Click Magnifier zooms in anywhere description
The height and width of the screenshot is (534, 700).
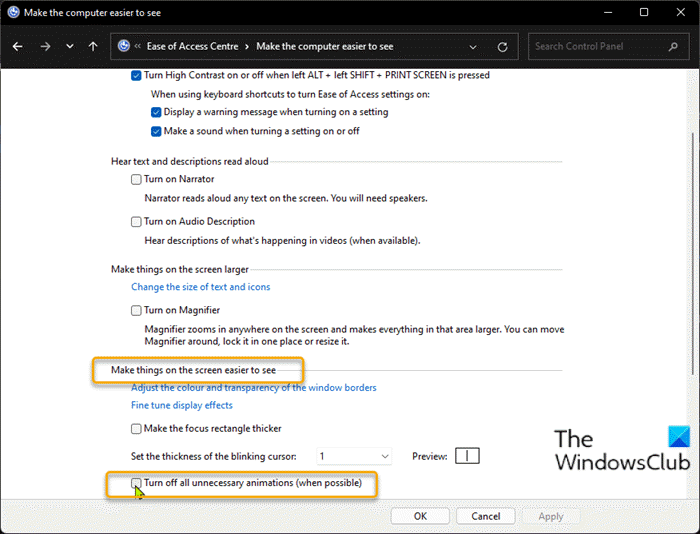click(354, 335)
